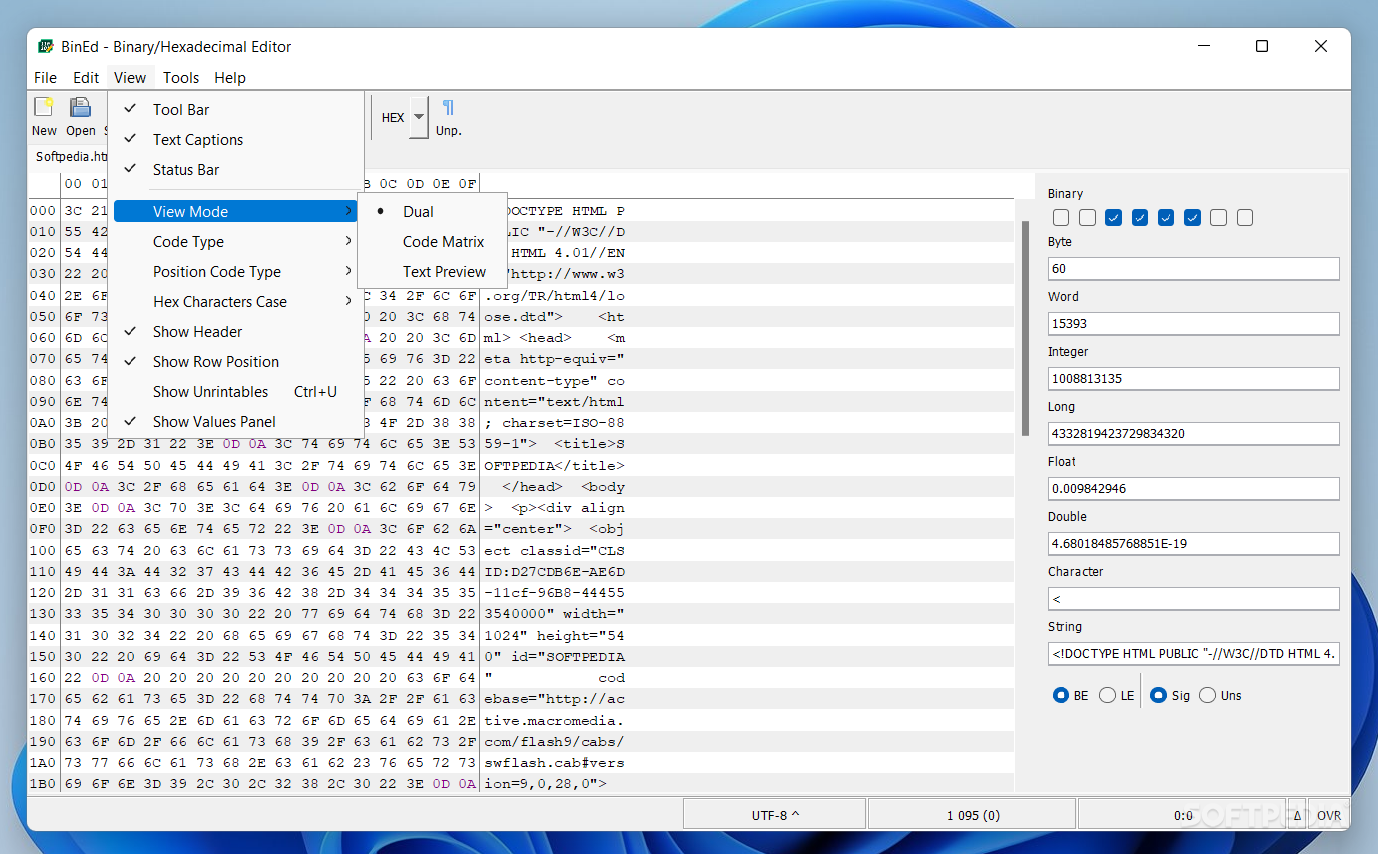This screenshot has height=854, width=1378.
Task: Expand the View Mode submenu
Action: coord(236,212)
